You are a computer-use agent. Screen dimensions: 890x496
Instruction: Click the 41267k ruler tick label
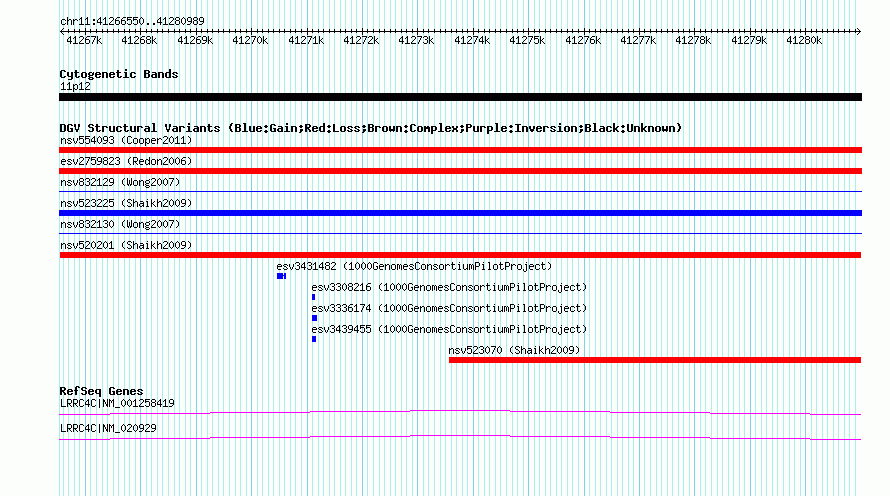84,40
